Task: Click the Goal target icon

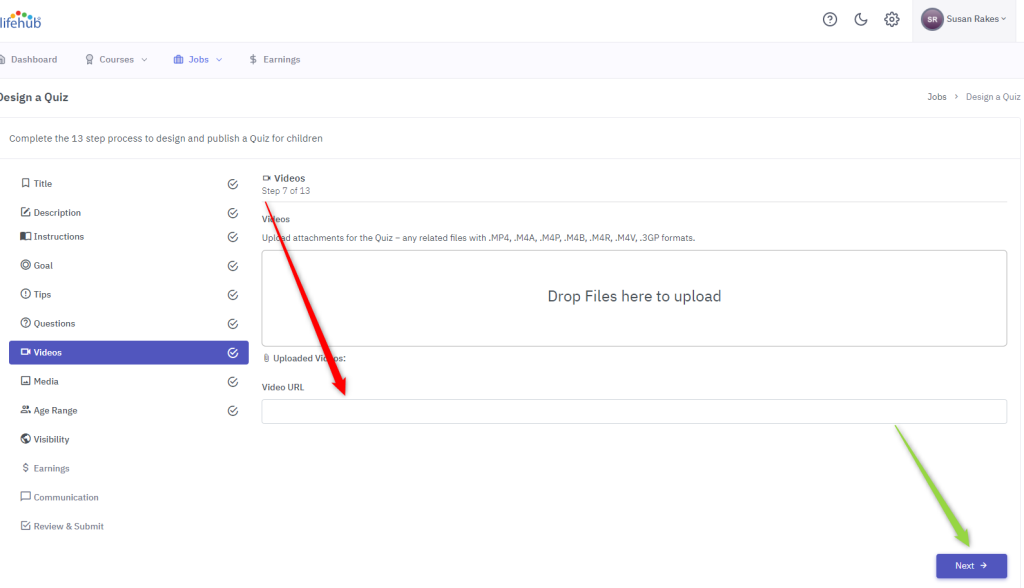Action: (x=25, y=265)
